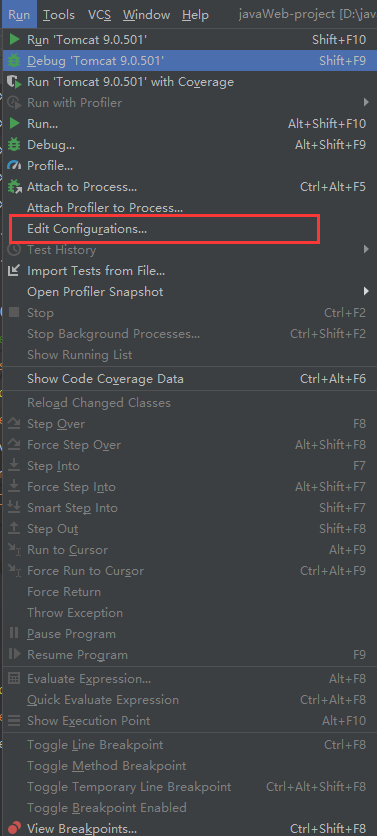Click the Evaluate Expression calculator icon
Screen dimensions: 377x836
click(14, 679)
